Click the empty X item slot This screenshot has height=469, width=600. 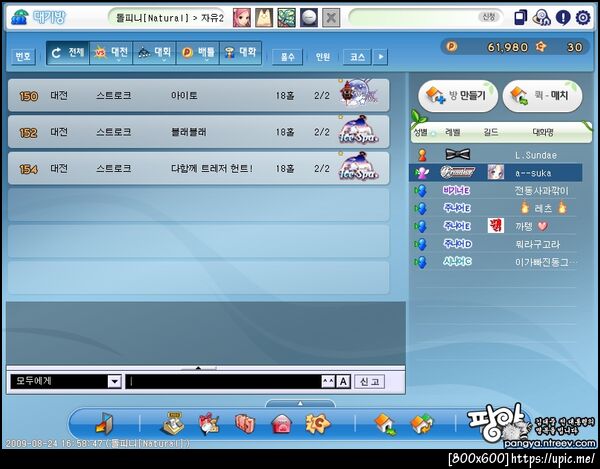(x=331, y=18)
